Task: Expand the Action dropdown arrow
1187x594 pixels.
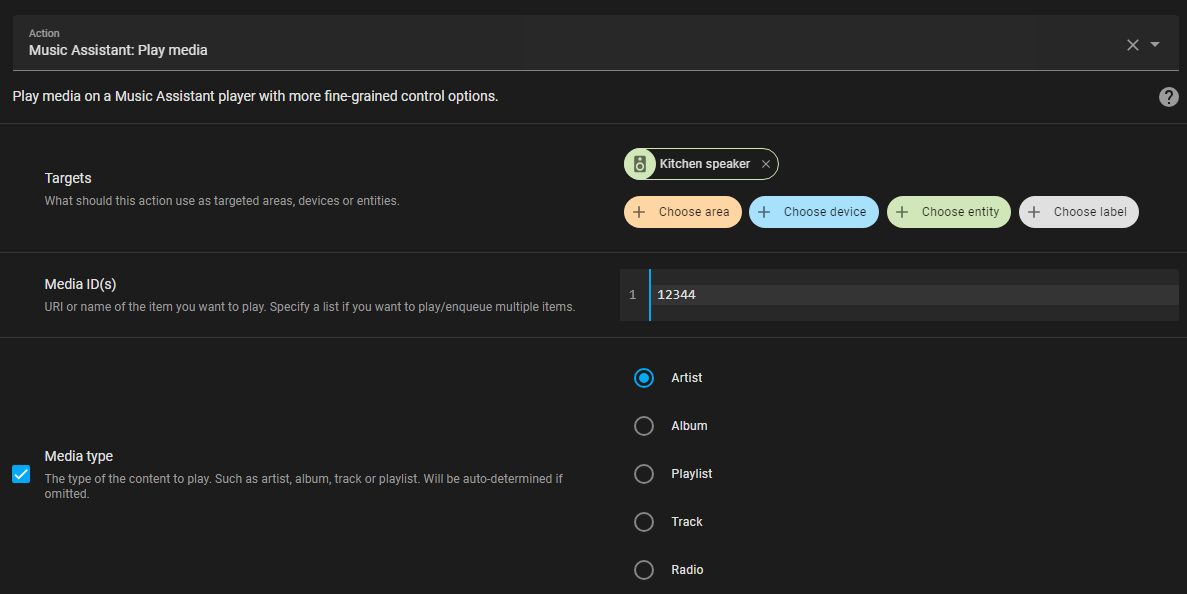Action: pyautogui.click(x=1155, y=45)
